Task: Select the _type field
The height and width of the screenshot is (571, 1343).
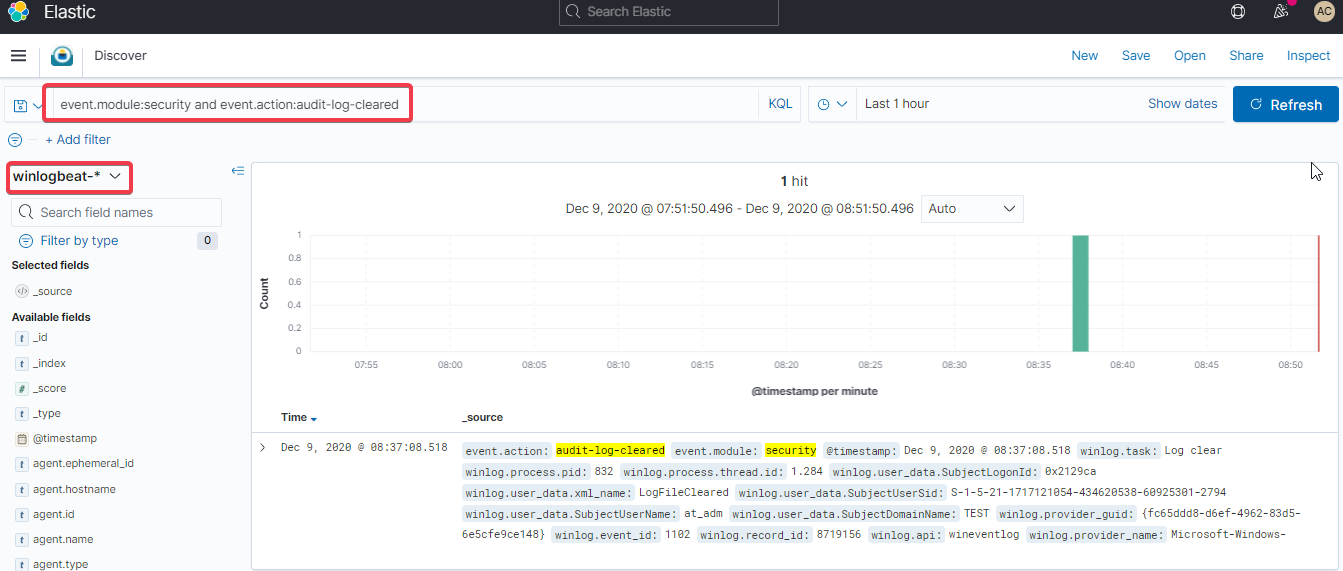Action: tap(47, 414)
